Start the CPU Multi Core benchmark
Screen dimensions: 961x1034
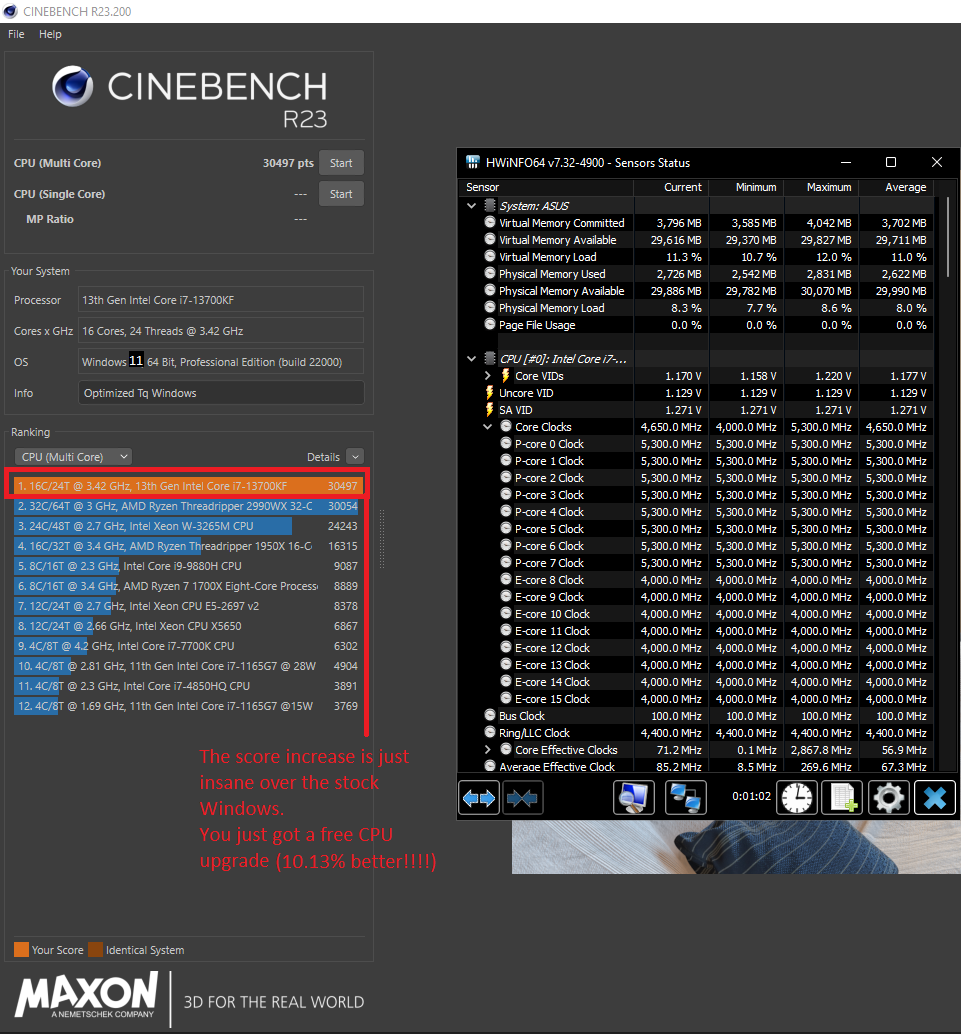[x=341, y=163]
